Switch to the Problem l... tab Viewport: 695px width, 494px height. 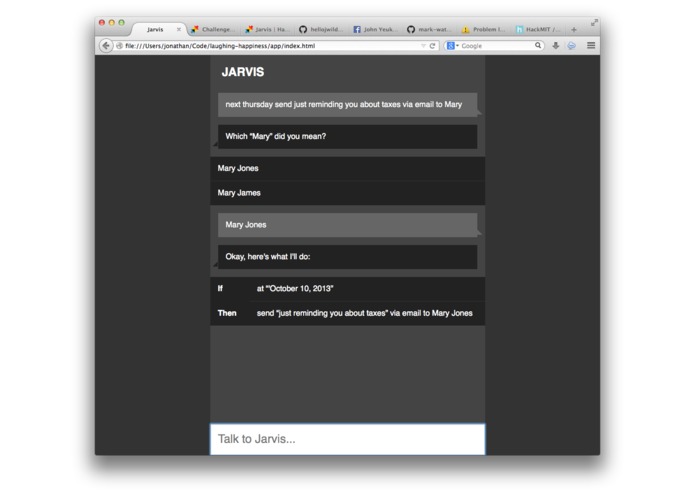point(483,29)
